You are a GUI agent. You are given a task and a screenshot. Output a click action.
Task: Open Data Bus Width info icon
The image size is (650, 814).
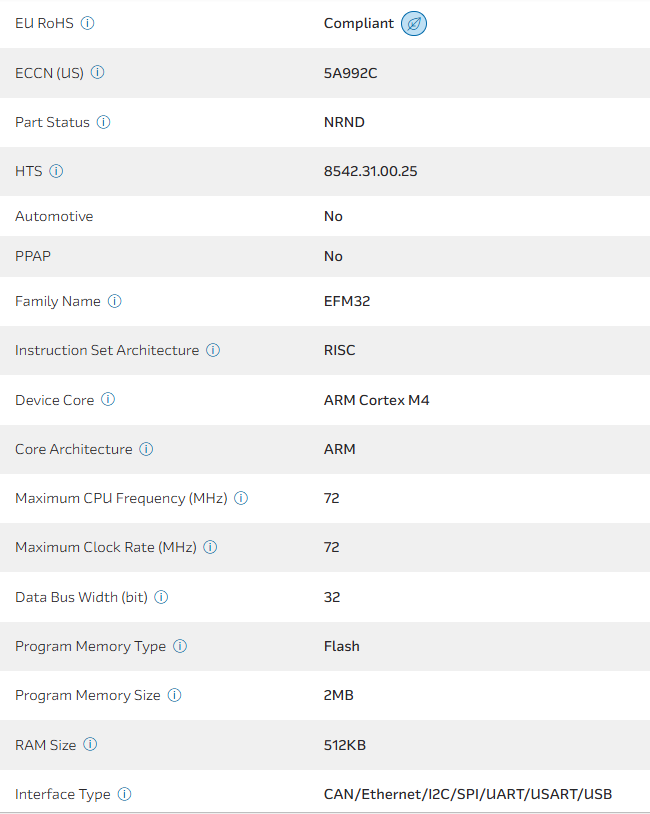point(161,597)
